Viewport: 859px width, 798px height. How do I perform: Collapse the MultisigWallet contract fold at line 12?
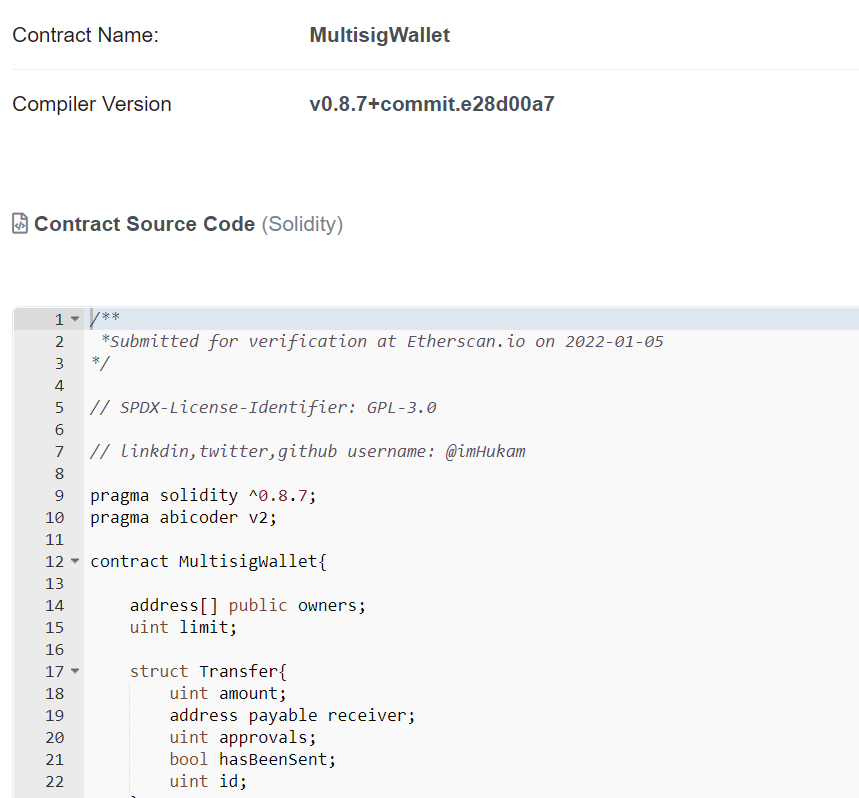coord(75,561)
